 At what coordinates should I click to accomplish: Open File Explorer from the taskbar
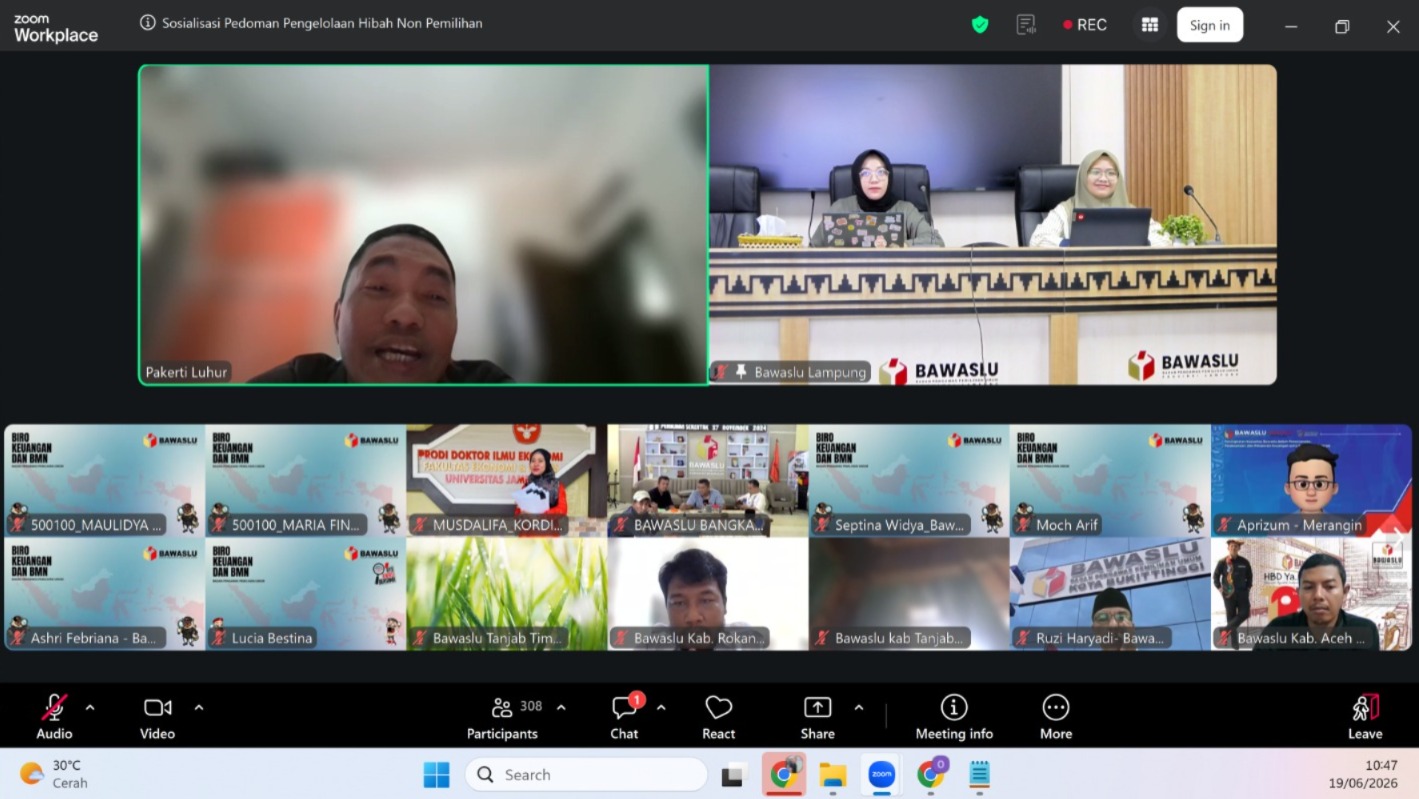click(832, 775)
